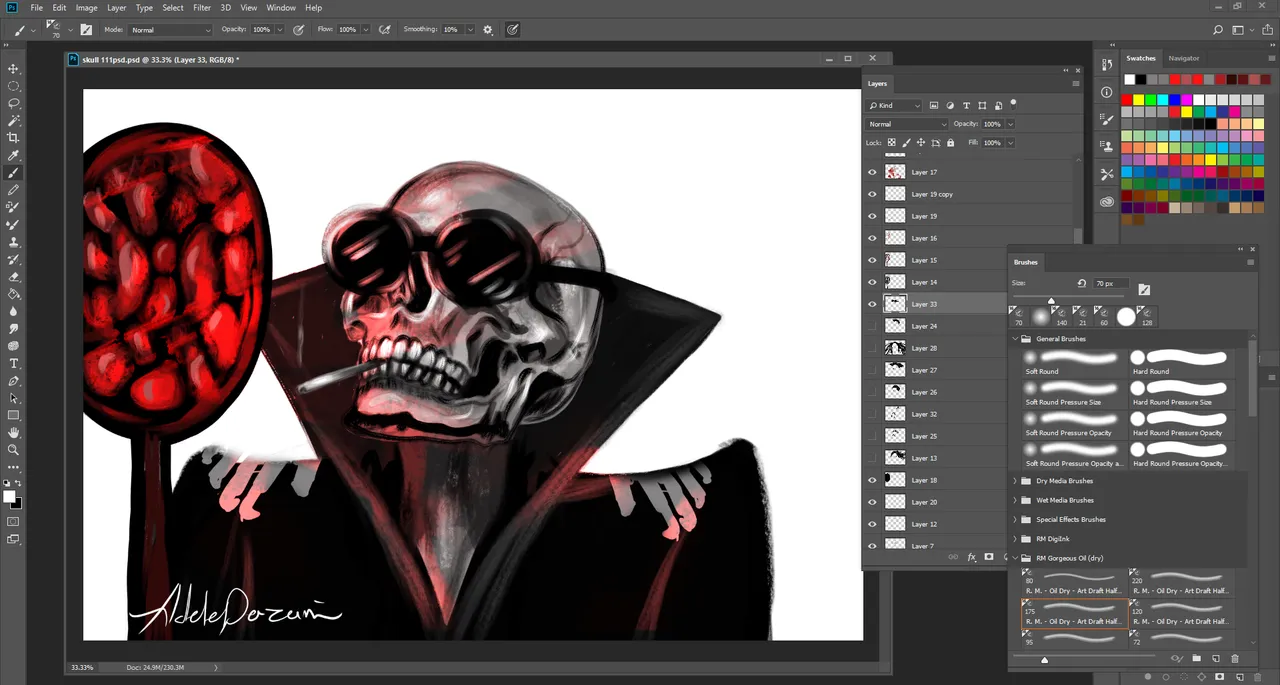Select the Eraser tool
The height and width of the screenshot is (685, 1280).
coord(14,277)
